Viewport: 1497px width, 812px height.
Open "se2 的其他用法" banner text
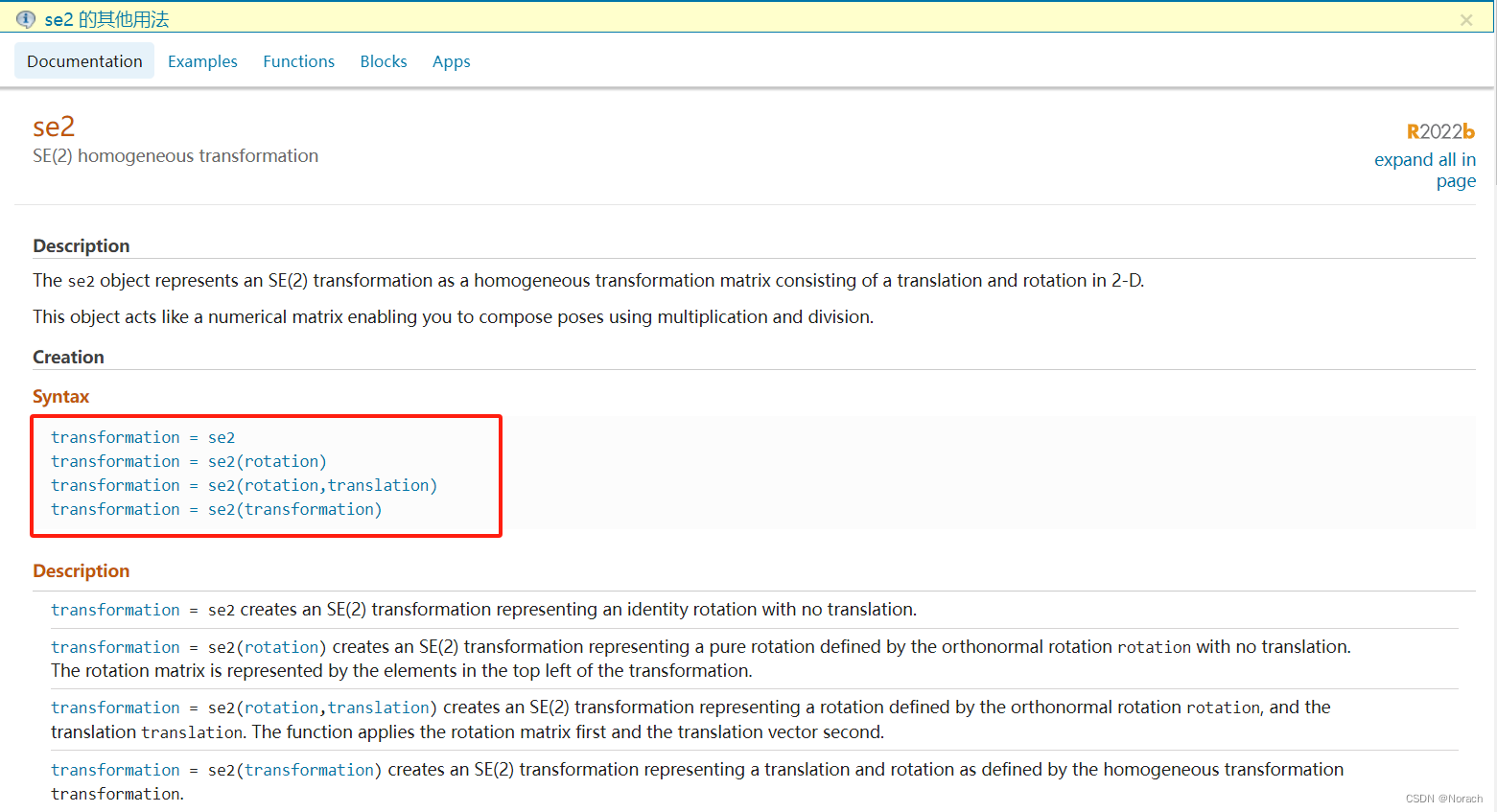[x=106, y=19]
